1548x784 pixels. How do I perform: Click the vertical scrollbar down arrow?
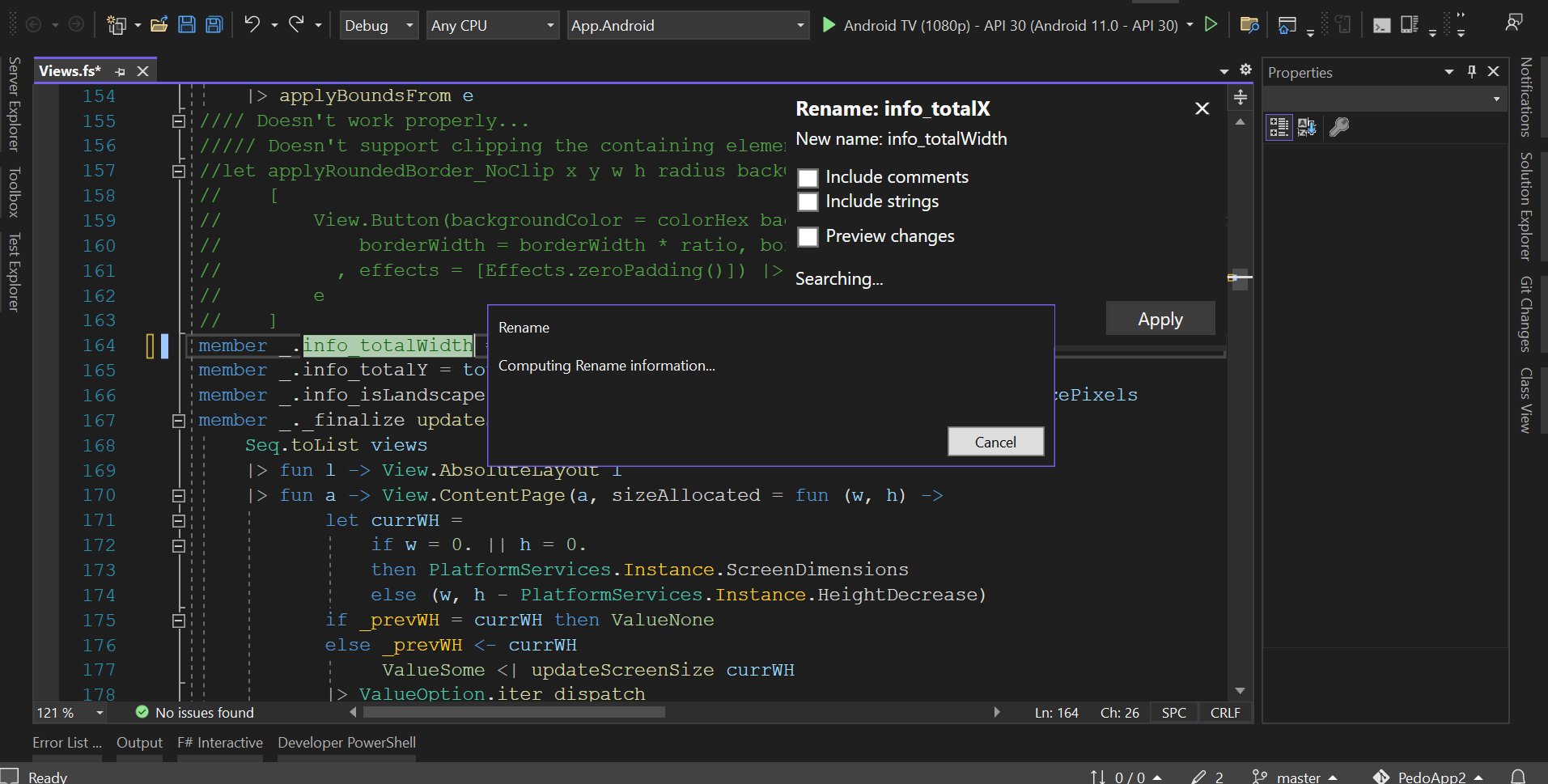click(1240, 690)
